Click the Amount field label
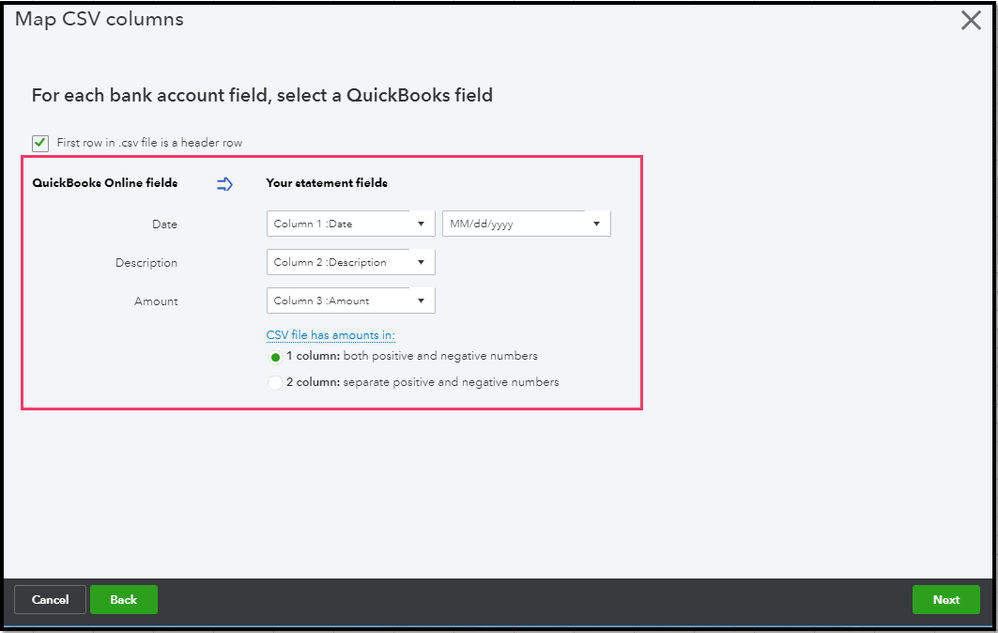The image size is (998, 633). pos(156,301)
